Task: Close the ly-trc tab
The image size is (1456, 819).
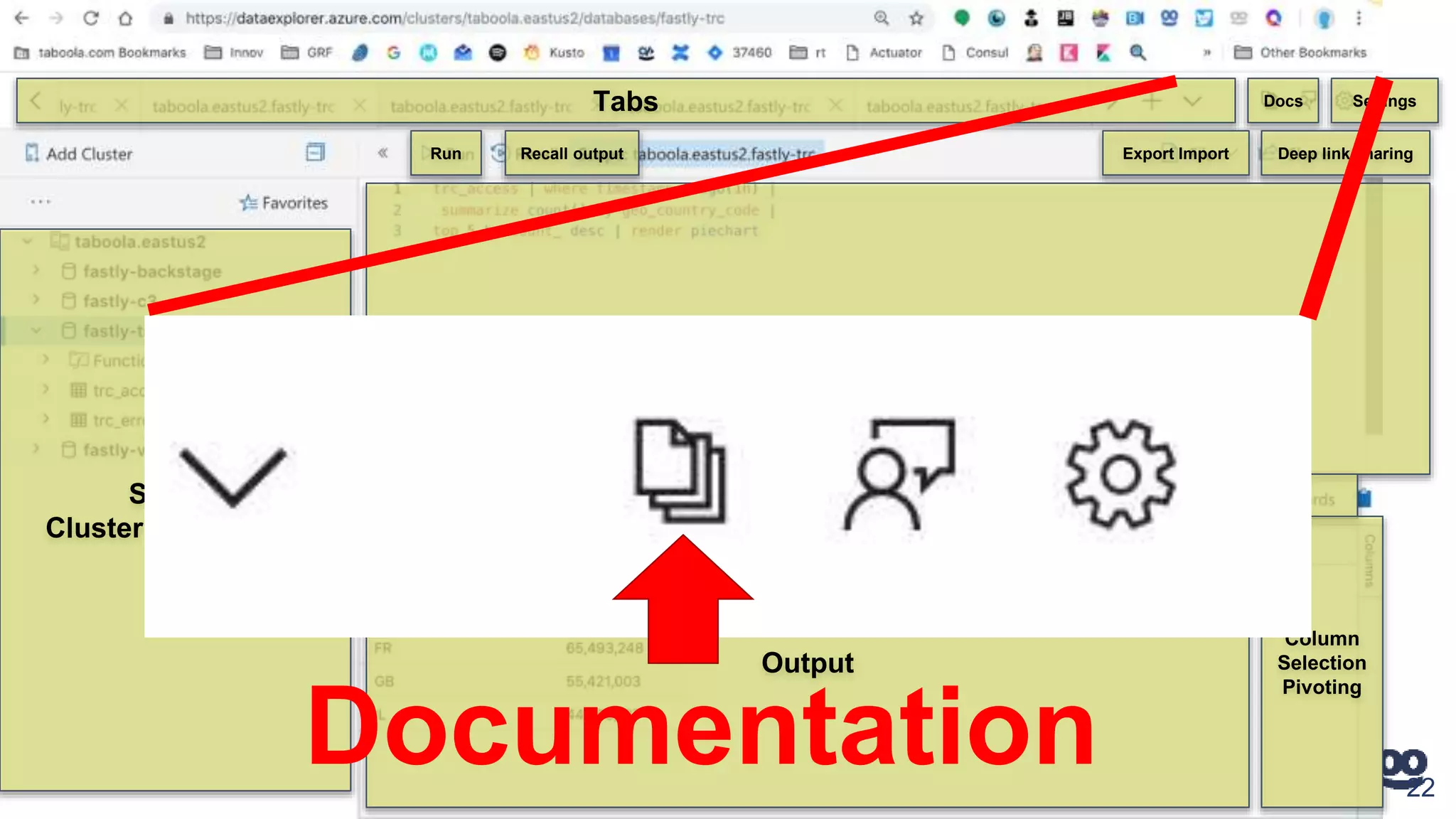Action: point(122,105)
